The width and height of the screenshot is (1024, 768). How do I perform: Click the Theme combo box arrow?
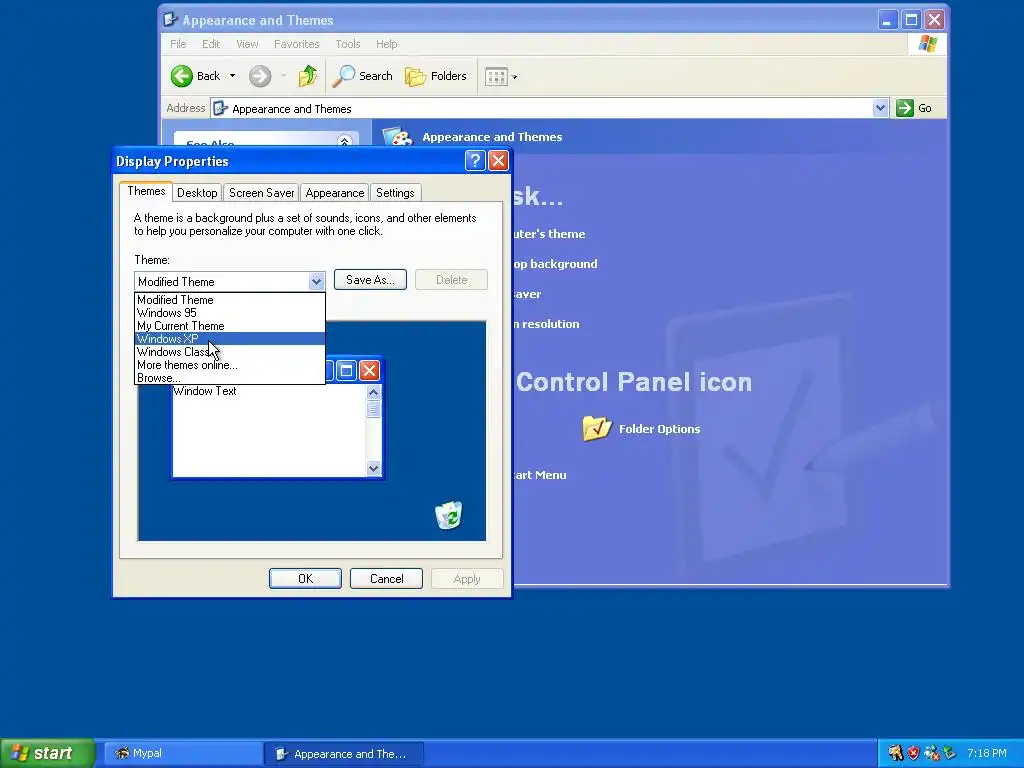(316, 281)
